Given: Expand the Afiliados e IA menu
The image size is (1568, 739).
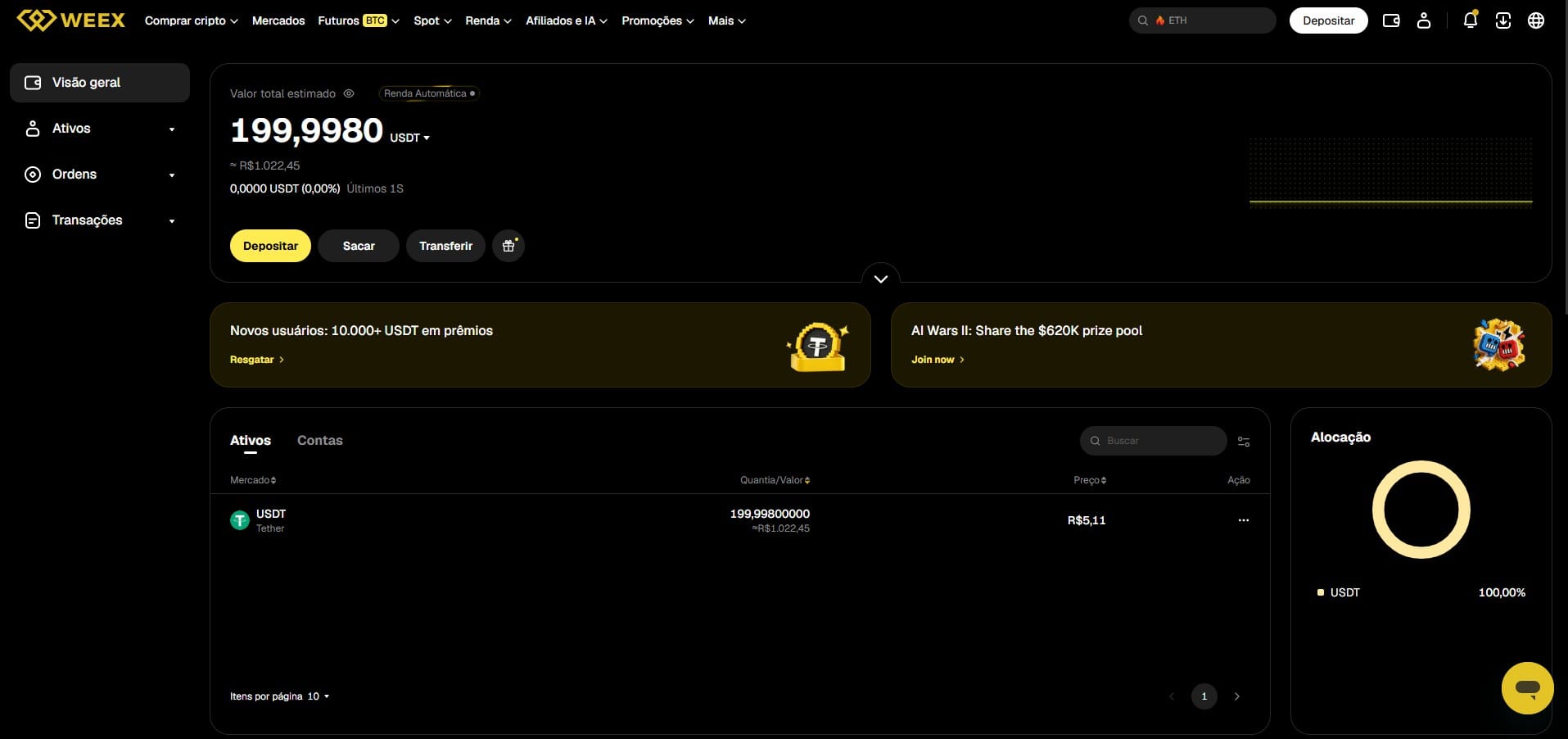Looking at the screenshot, I should [567, 20].
